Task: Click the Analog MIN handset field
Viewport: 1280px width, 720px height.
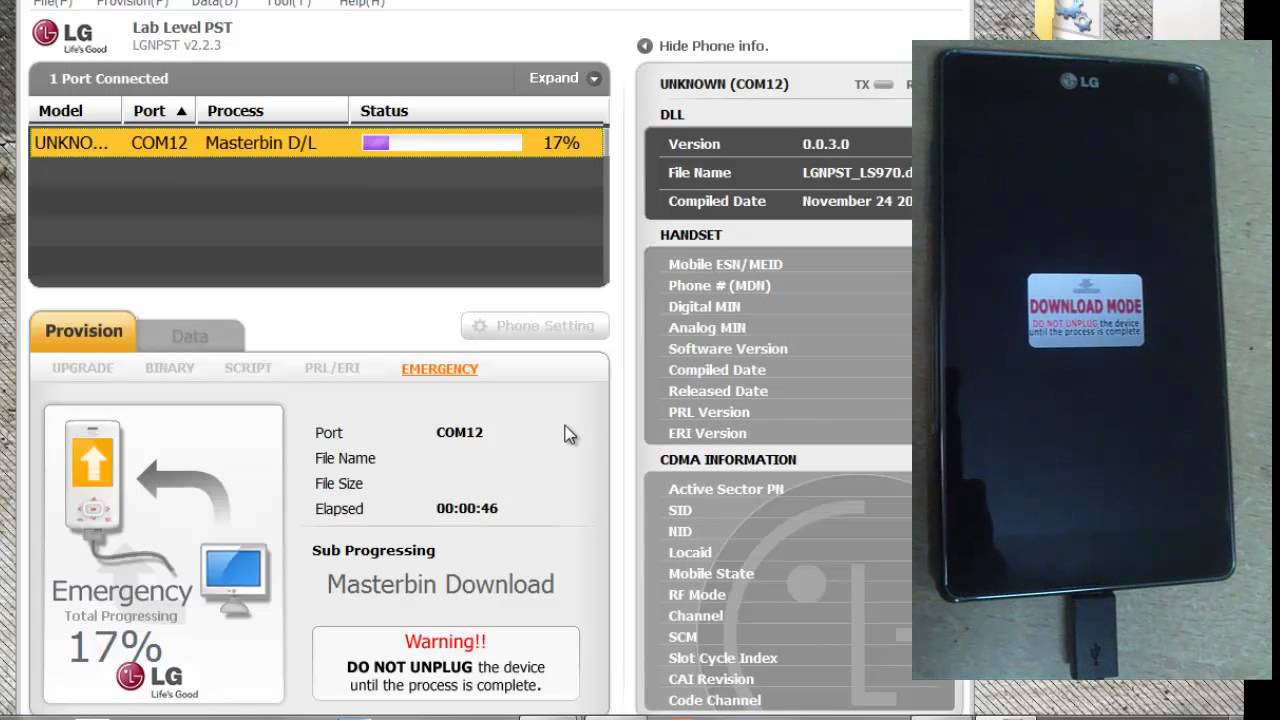Action: coord(707,327)
